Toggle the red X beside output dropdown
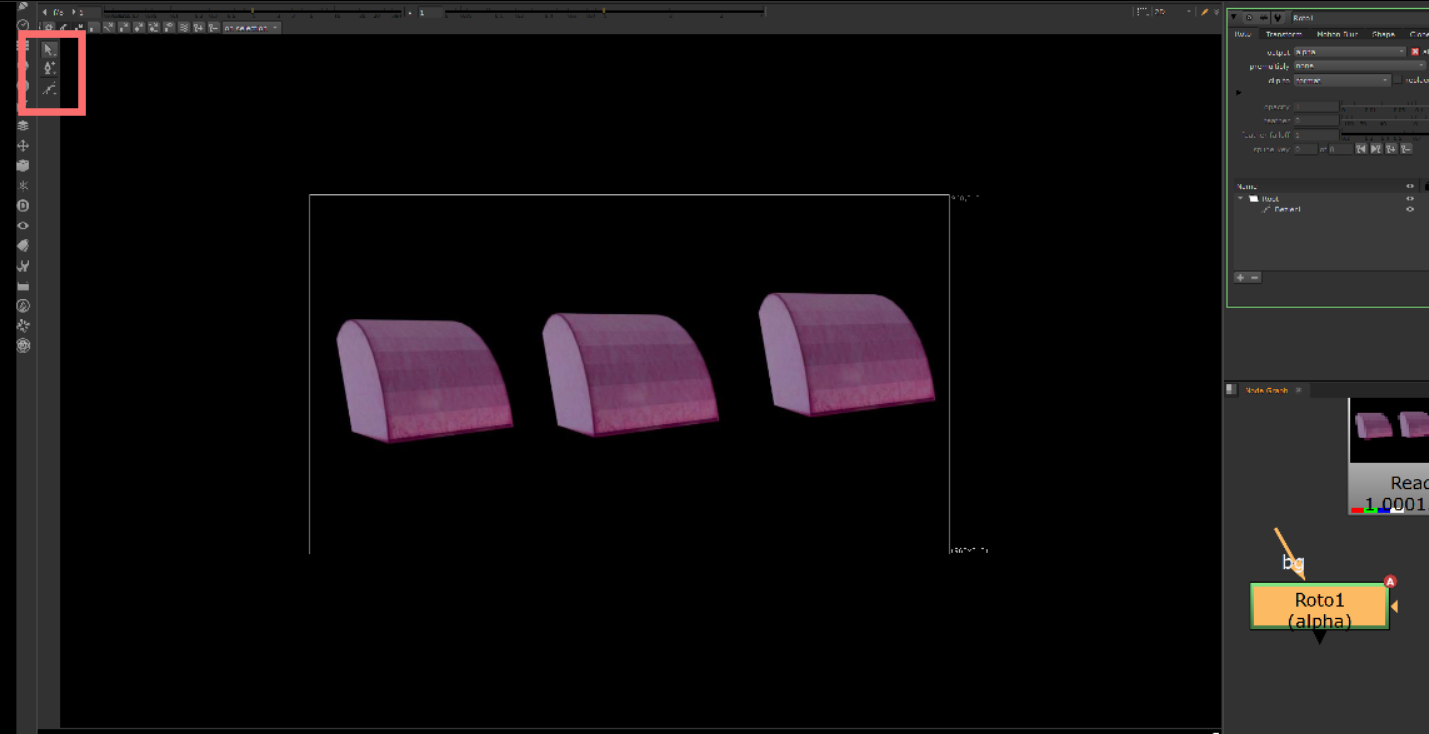The width and height of the screenshot is (1429, 734). pos(1415,51)
